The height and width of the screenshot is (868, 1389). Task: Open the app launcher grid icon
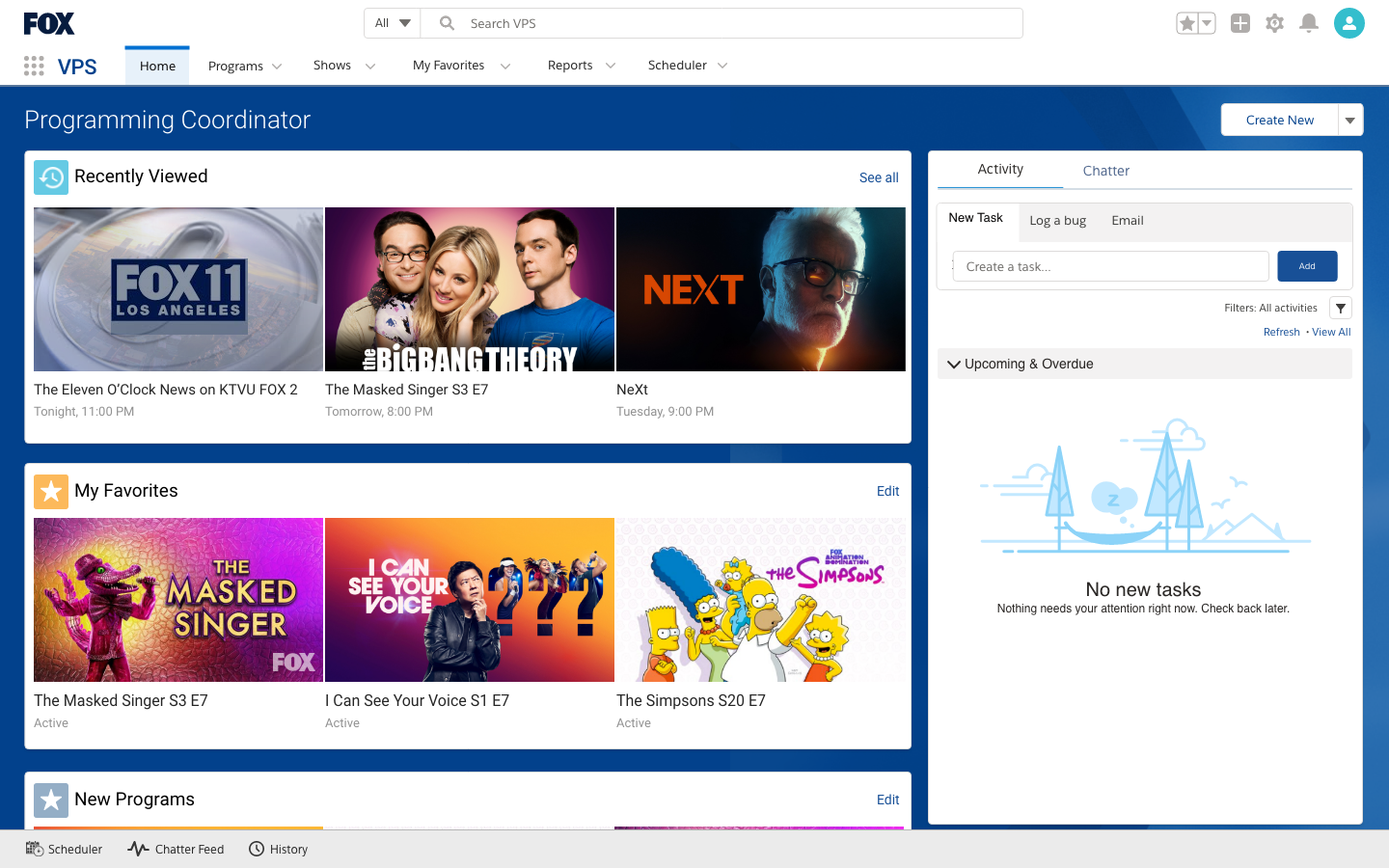point(34,66)
